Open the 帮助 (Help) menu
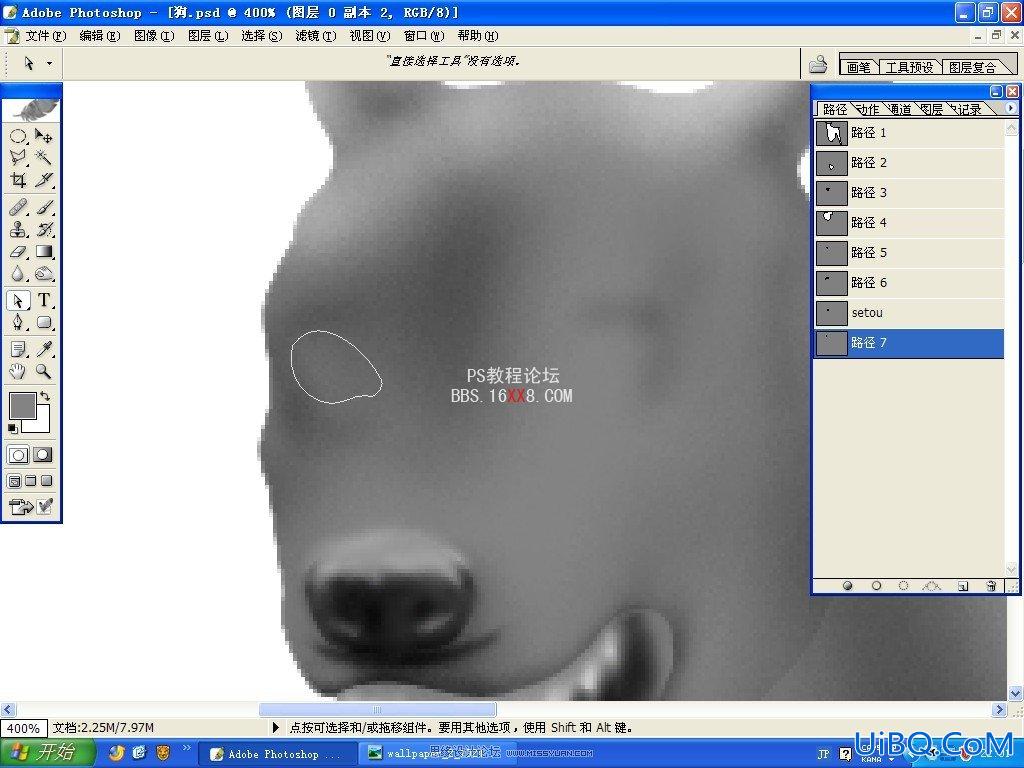 click(477, 36)
